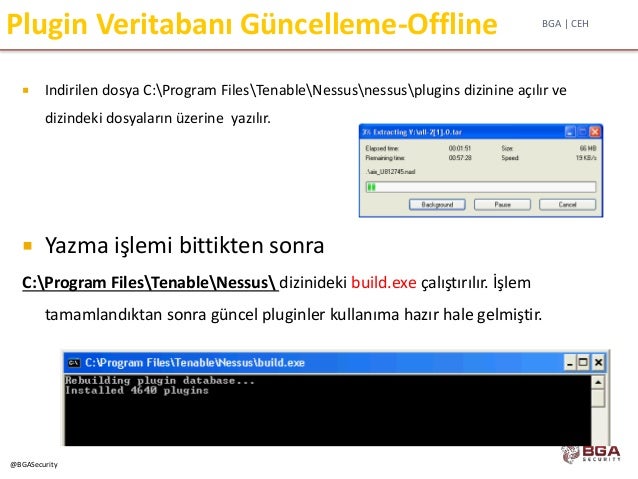Maximize the build.exe console window

583,362
